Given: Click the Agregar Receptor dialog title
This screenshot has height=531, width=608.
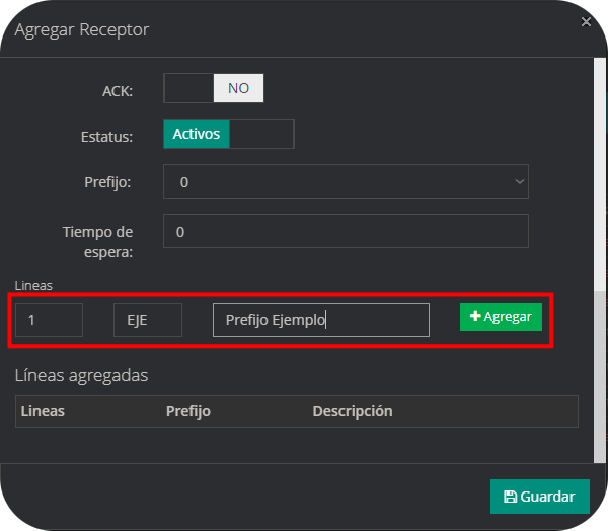Looking at the screenshot, I should (81, 29).
